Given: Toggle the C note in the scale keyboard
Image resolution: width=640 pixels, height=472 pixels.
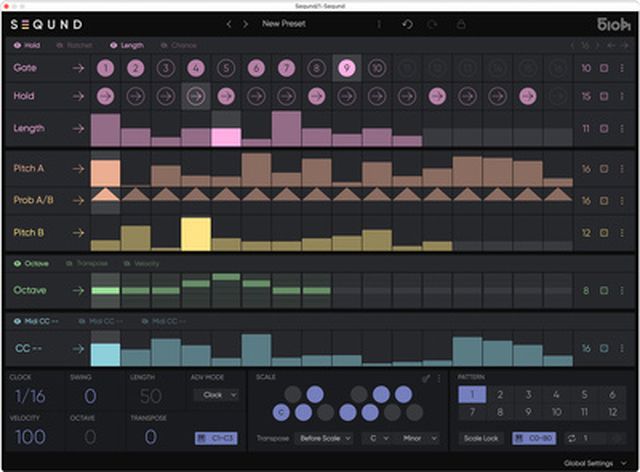Looking at the screenshot, I should [x=280, y=412].
